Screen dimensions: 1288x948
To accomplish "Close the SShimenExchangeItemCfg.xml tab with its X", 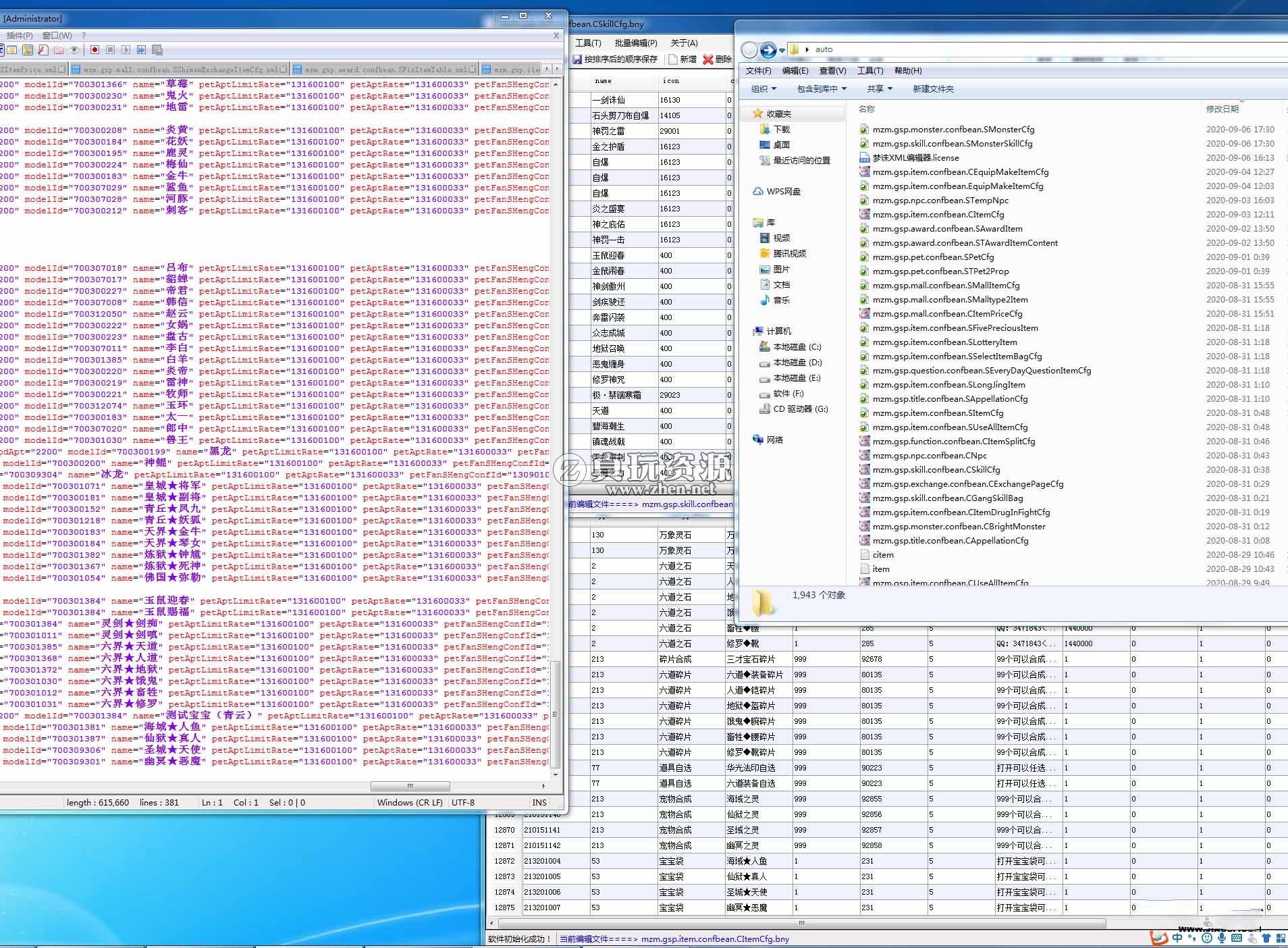I will (284, 69).
